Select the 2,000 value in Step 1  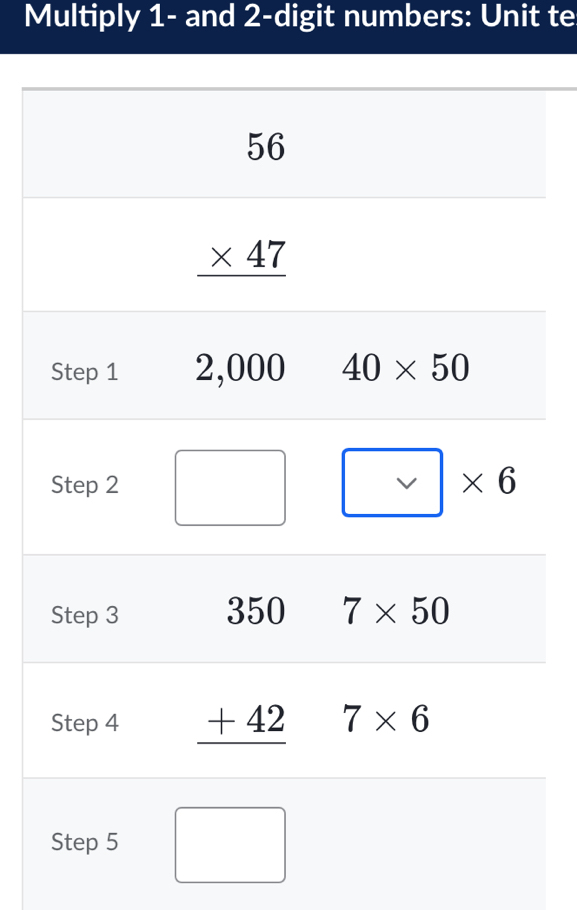coord(240,367)
